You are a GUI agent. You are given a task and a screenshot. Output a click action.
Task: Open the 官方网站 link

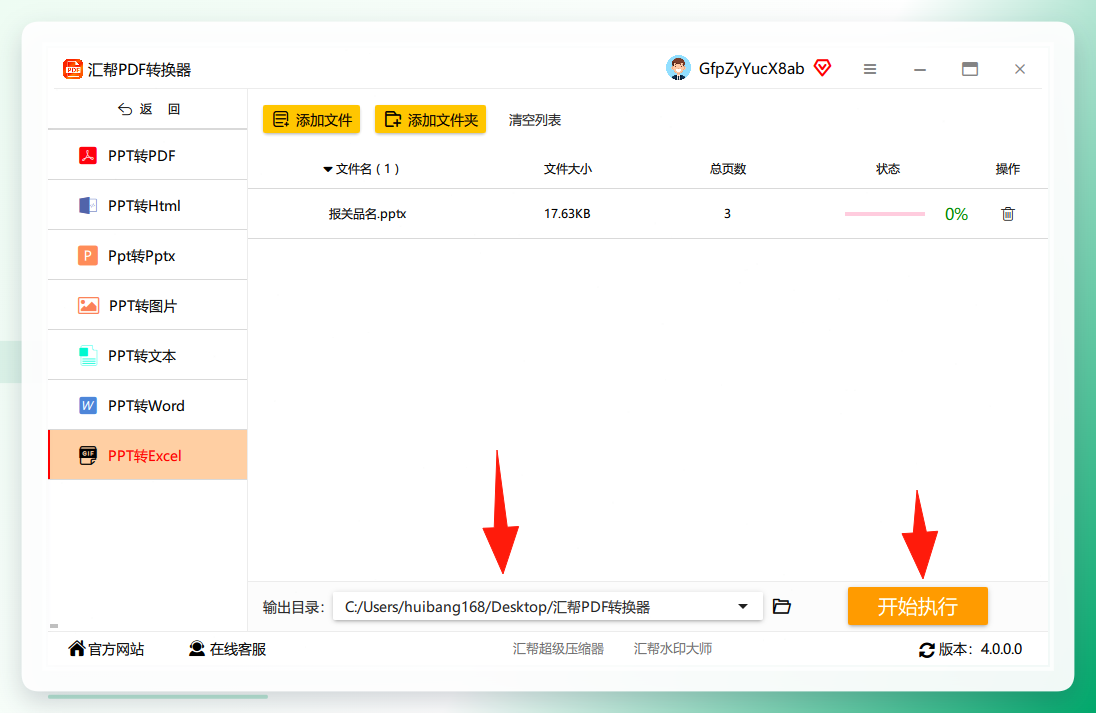point(106,649)
